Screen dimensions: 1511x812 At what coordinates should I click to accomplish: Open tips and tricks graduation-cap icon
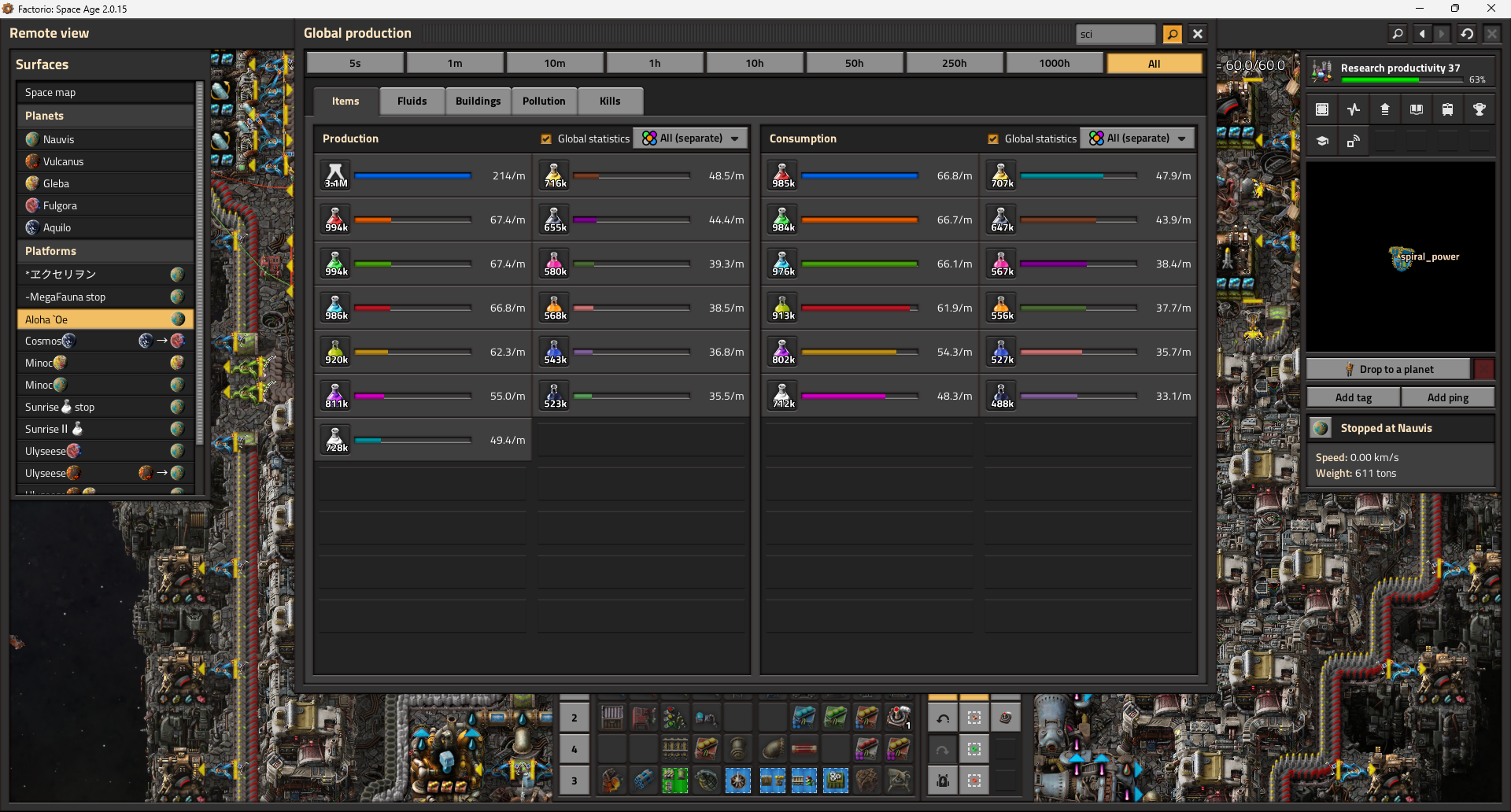coord(1322,142)
